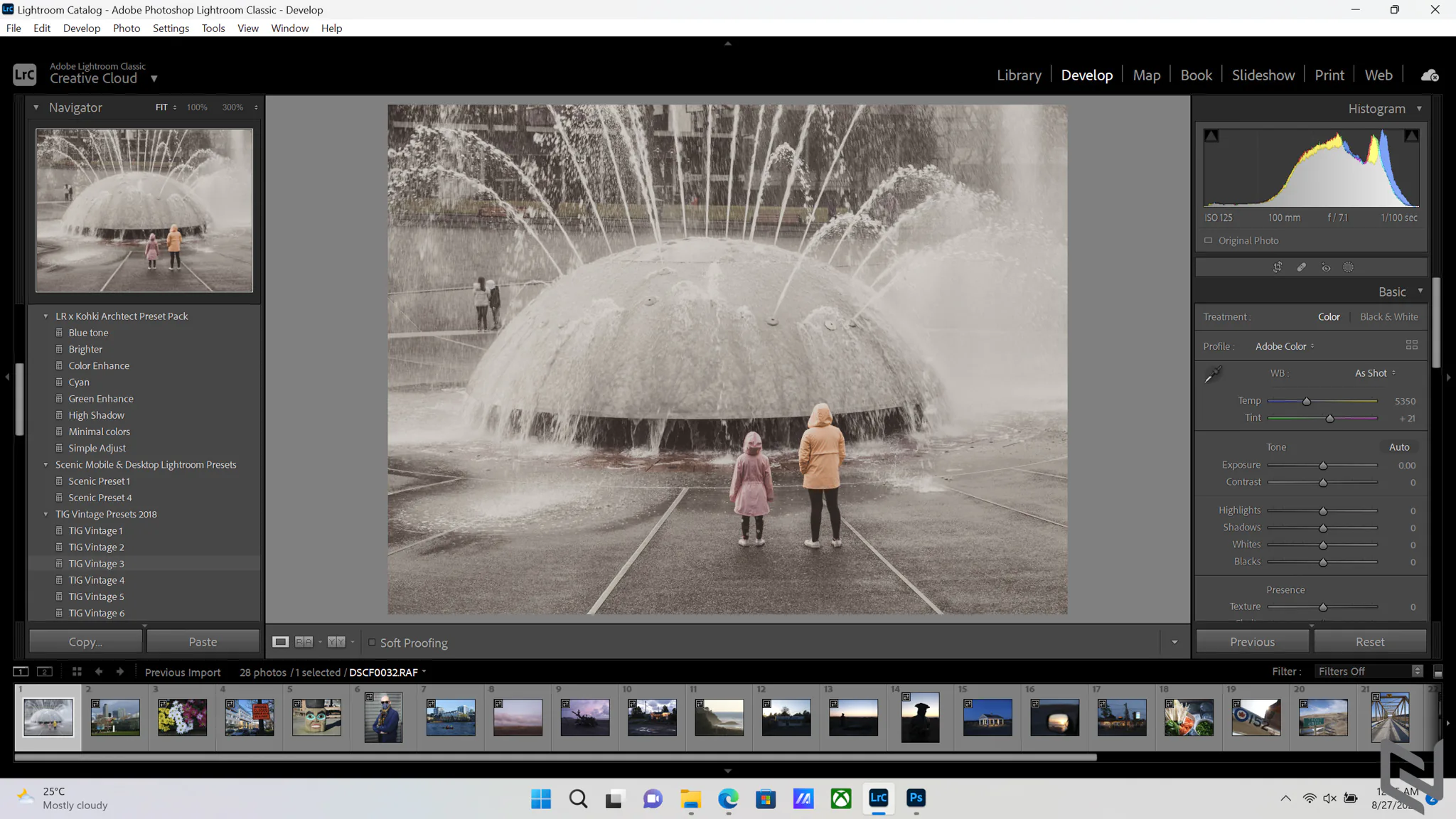Open the WB As Shot dropdown

pyautogui.click(x=1375, y=373)
